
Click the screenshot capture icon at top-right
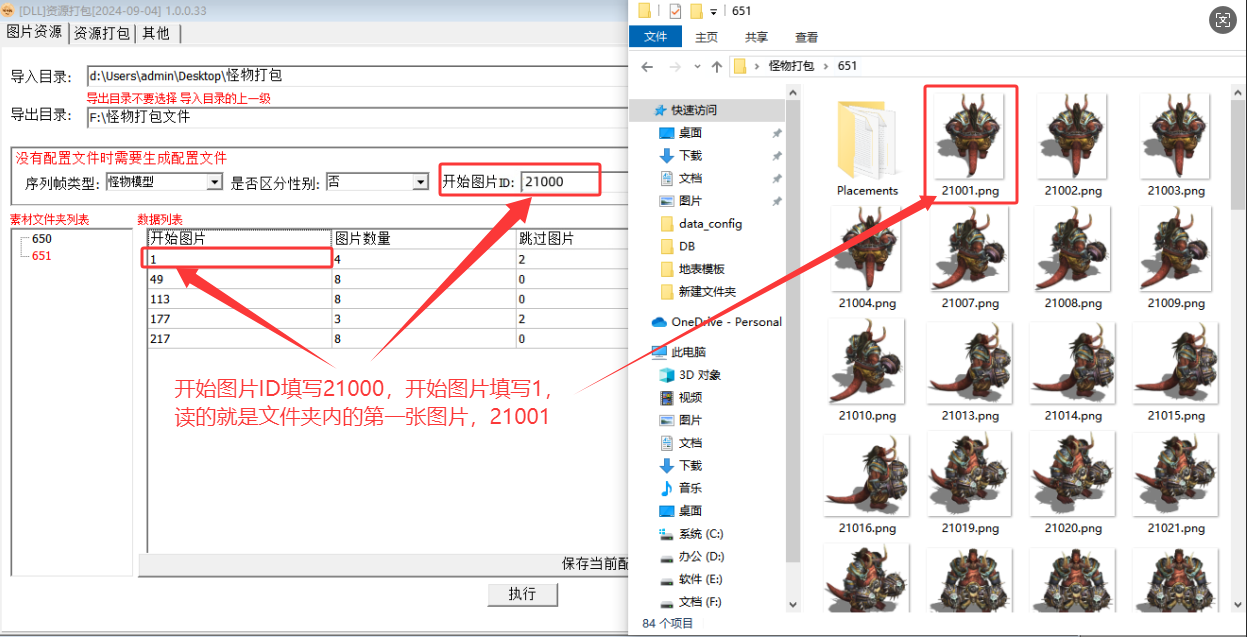(1222, 20)
